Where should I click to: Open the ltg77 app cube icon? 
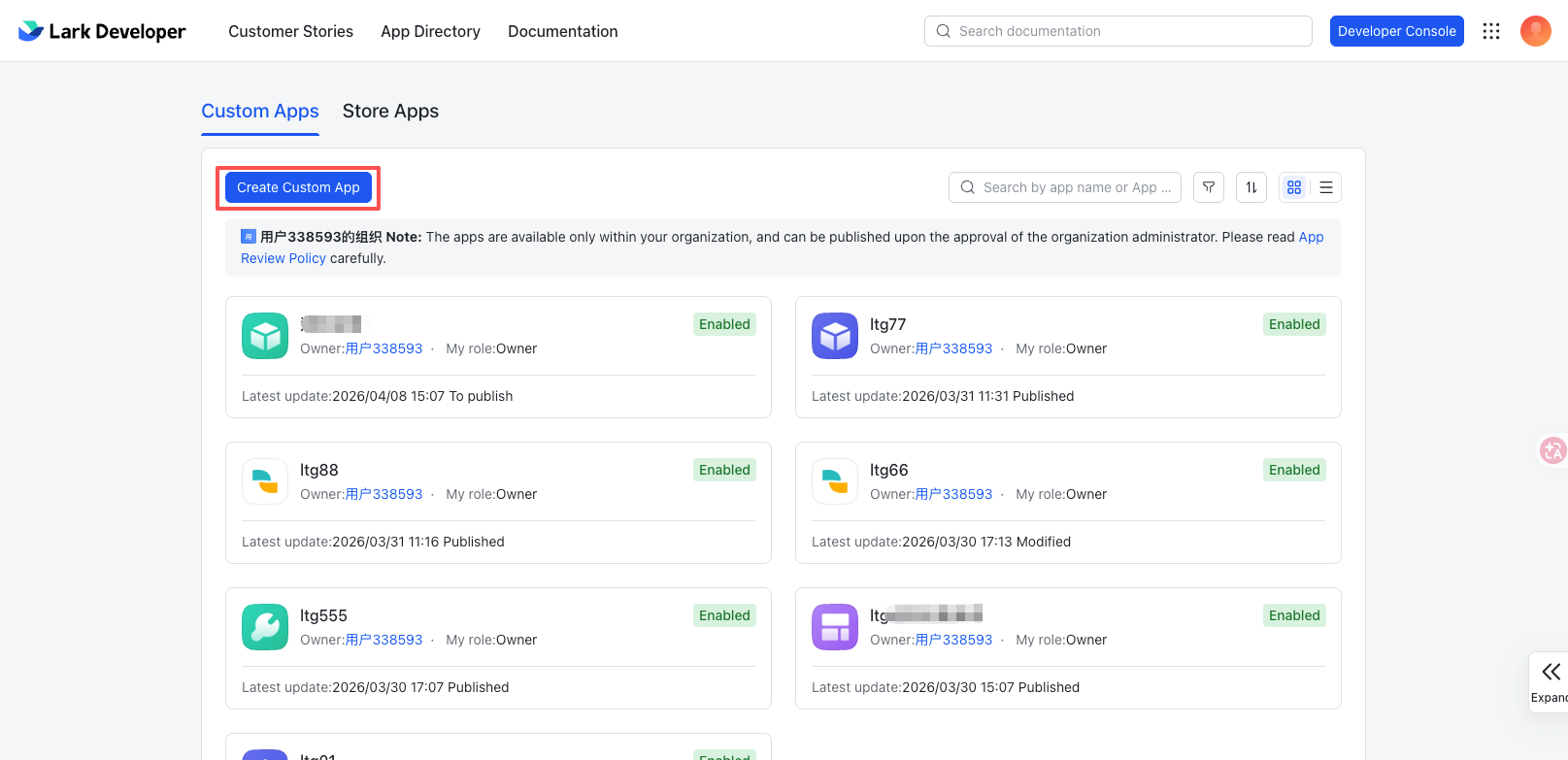coord(835,336)
